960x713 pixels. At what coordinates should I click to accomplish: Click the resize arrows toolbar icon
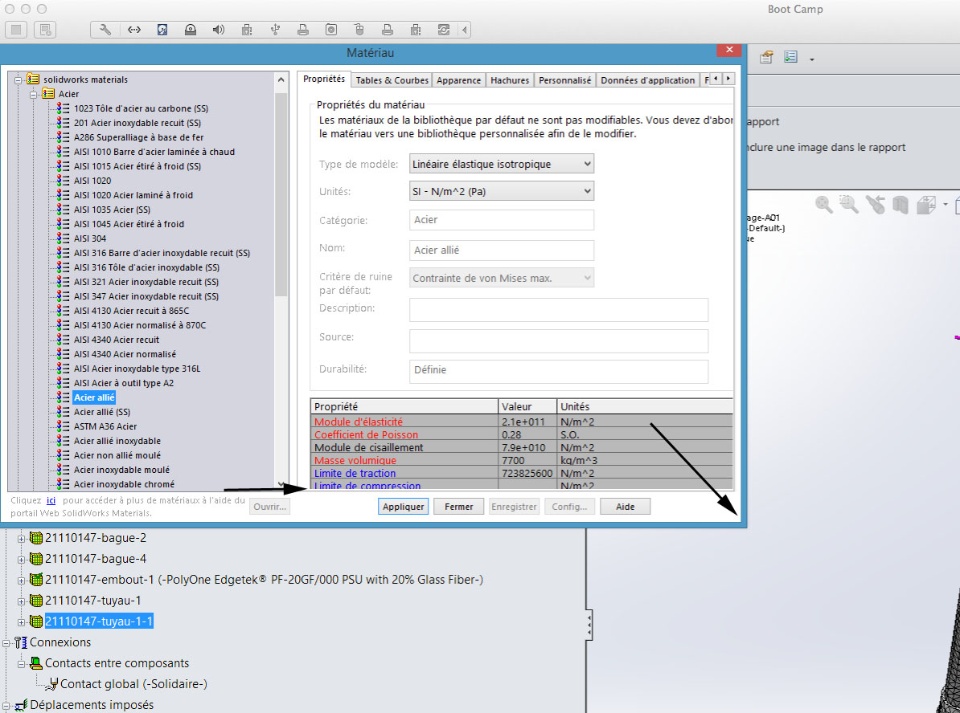pyautogui.click(x=134, y=29)
